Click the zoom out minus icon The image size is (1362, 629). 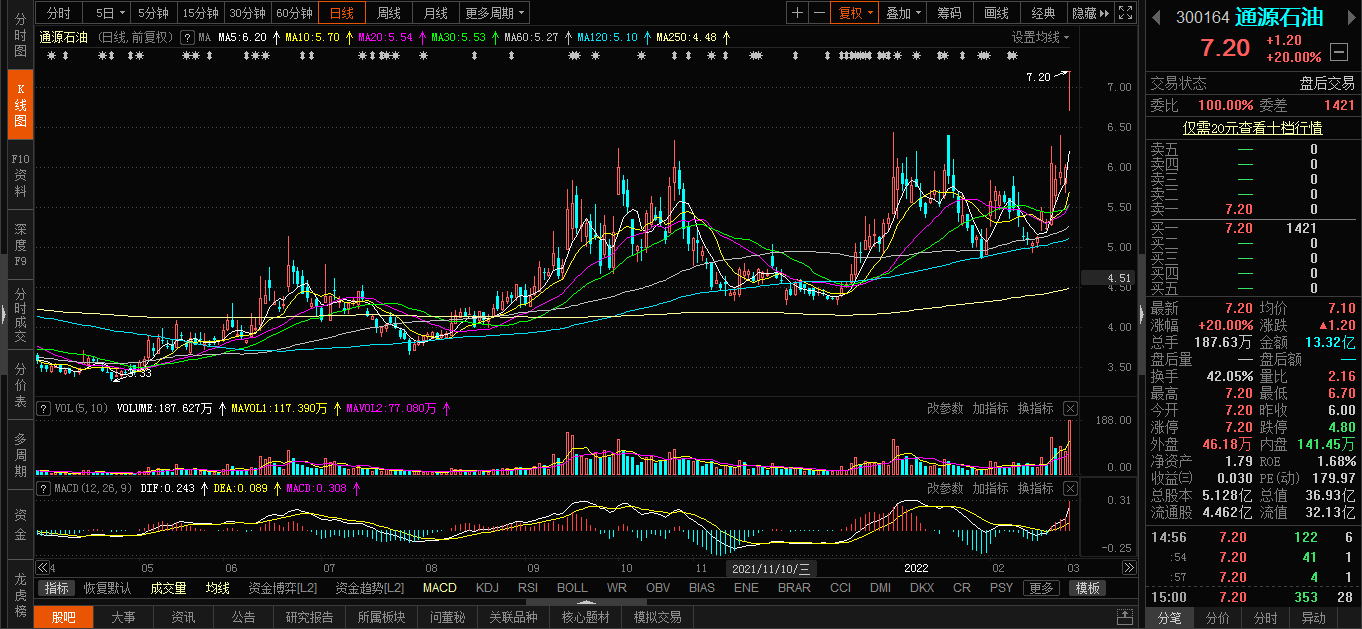click(819, 13)
